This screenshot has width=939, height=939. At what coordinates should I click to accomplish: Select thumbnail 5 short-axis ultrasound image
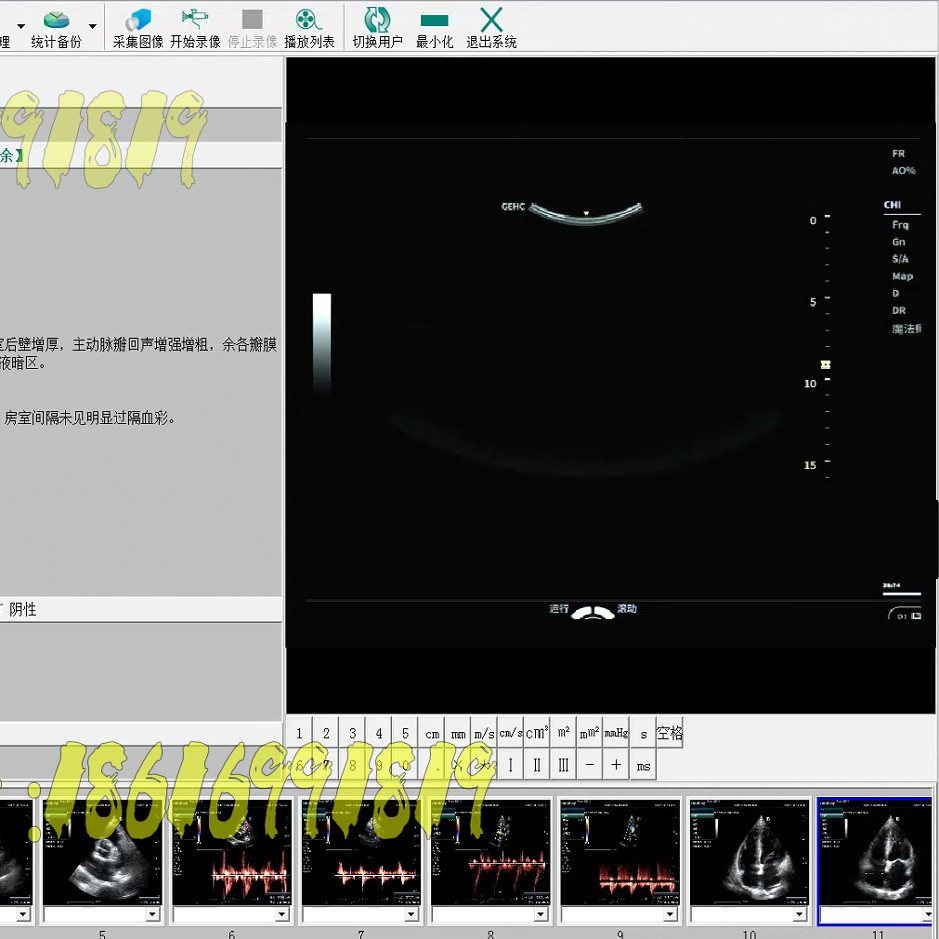(102, 852)
